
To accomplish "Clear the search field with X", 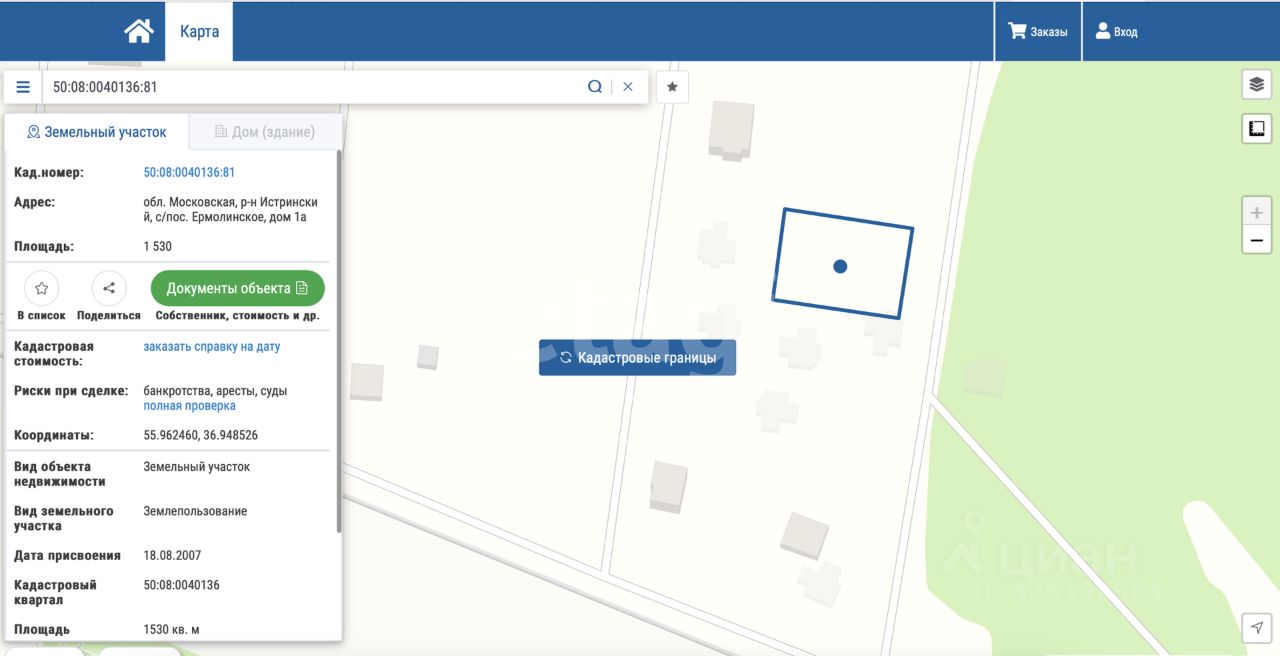I will [x=628, y=87].
